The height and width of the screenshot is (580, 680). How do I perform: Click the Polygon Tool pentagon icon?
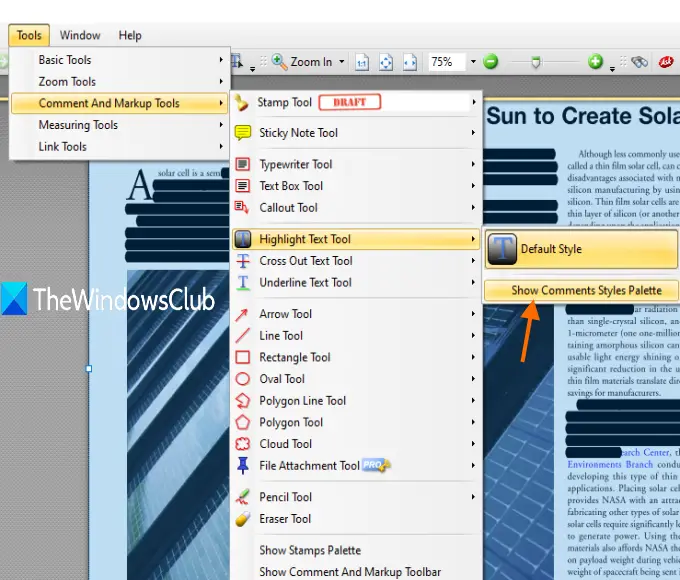point(242,422)
